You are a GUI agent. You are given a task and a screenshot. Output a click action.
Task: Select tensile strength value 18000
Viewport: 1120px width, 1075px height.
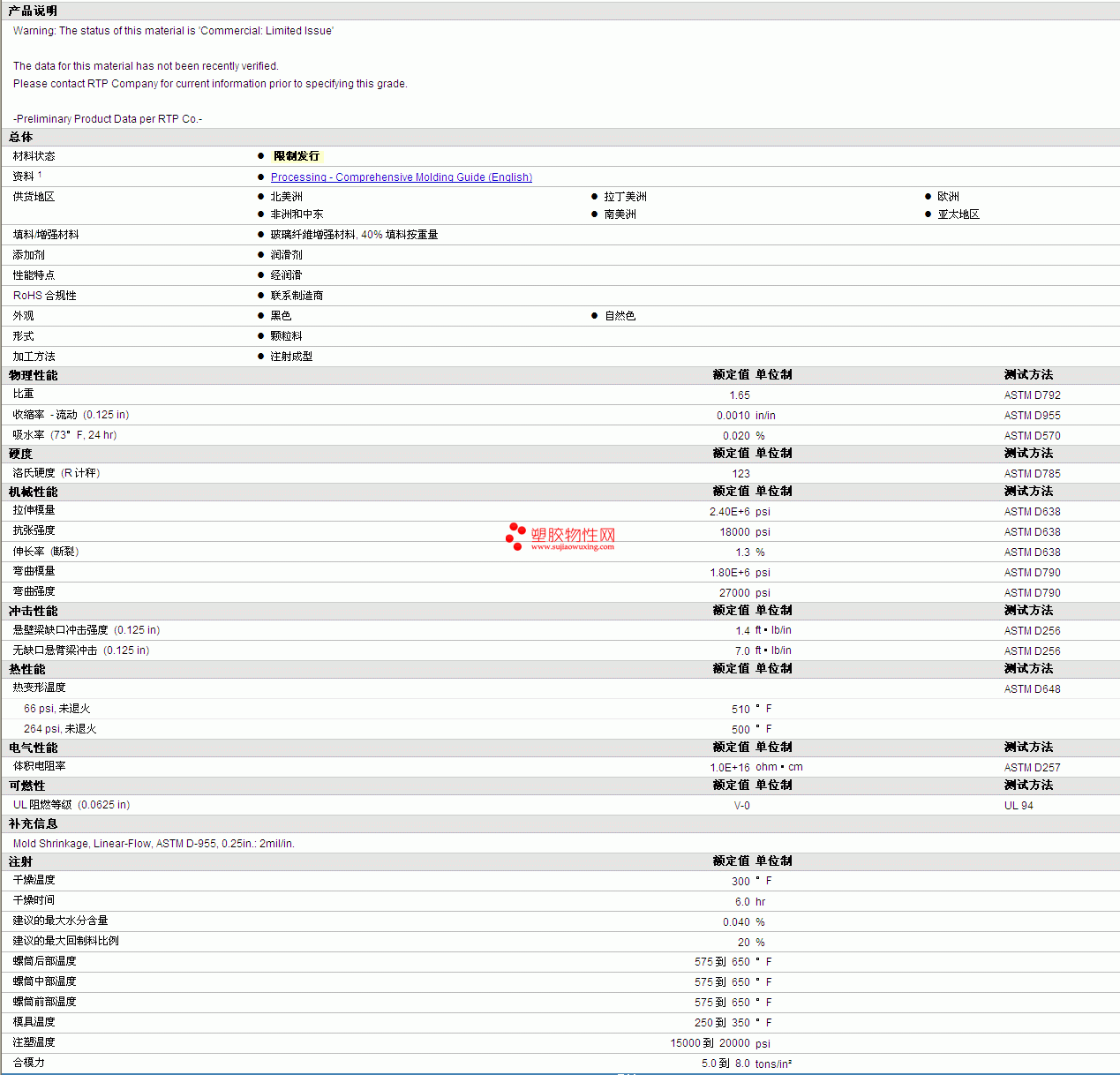tap(735, 532)
